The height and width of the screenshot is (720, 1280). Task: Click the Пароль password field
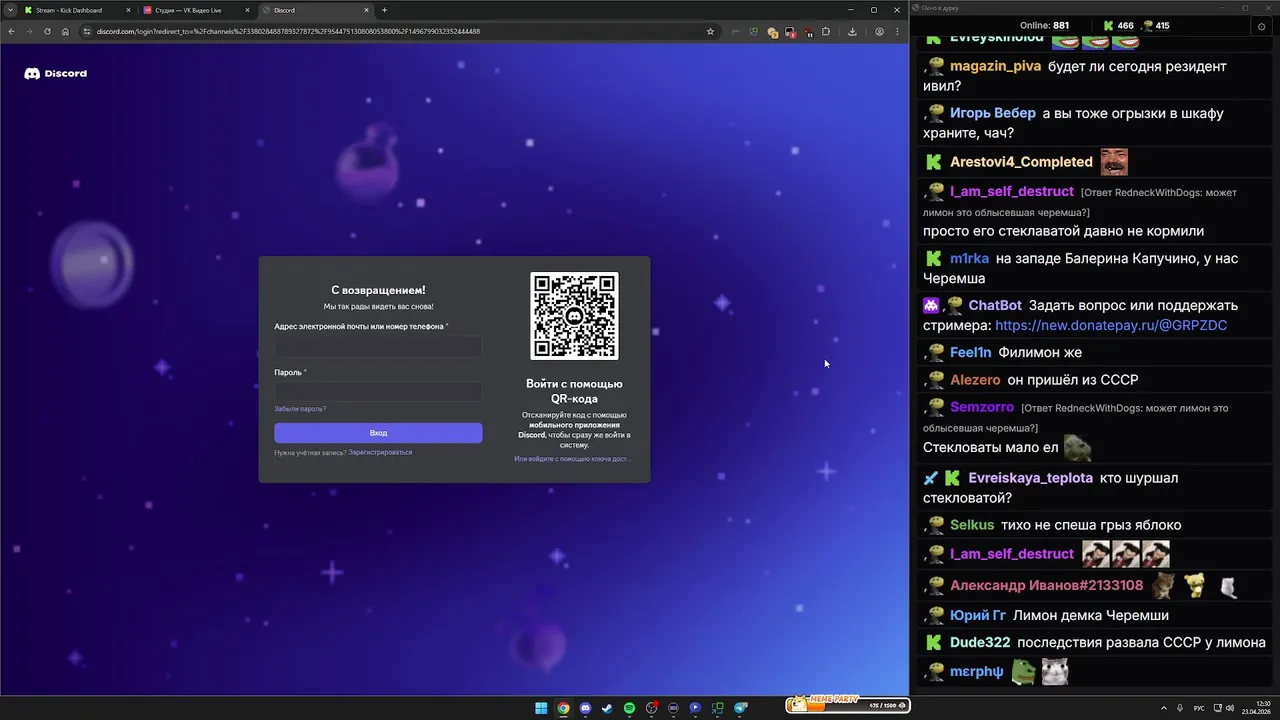coord(378,391)
